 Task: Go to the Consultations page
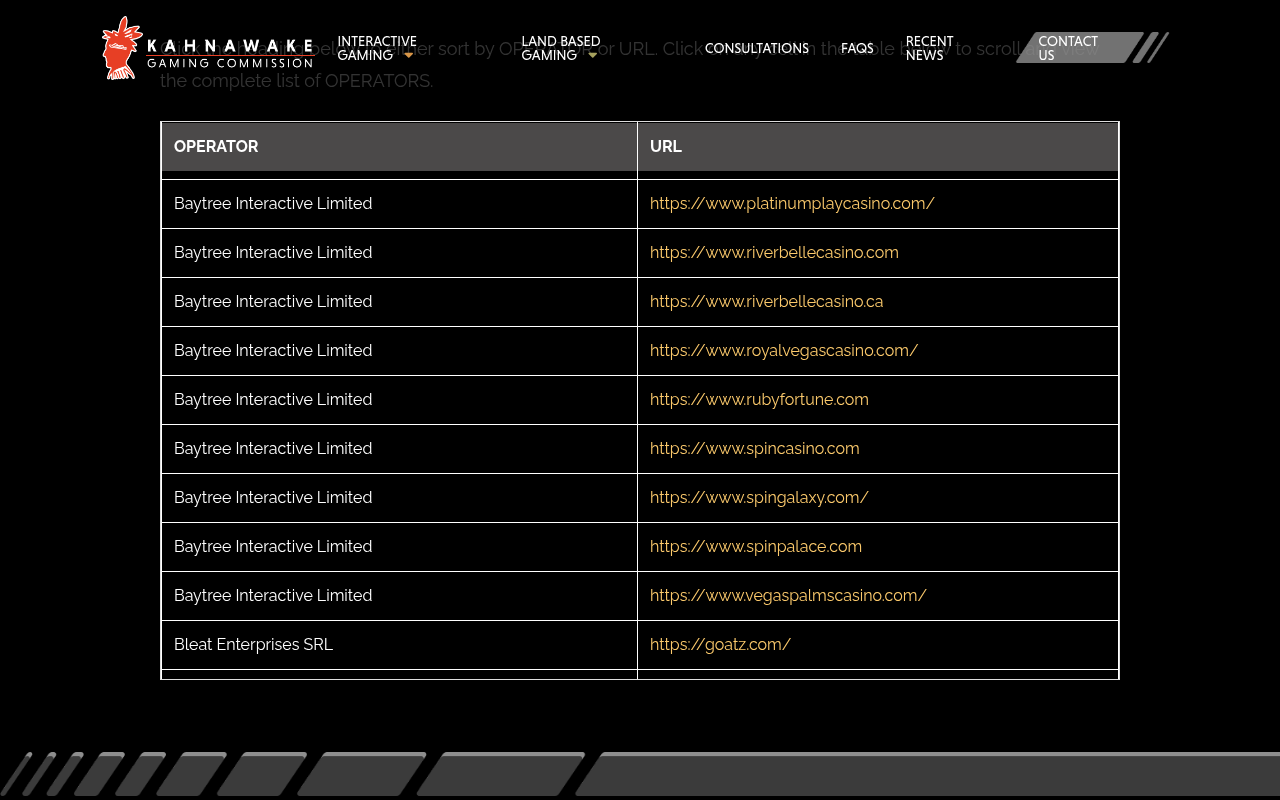pos(757,48)
